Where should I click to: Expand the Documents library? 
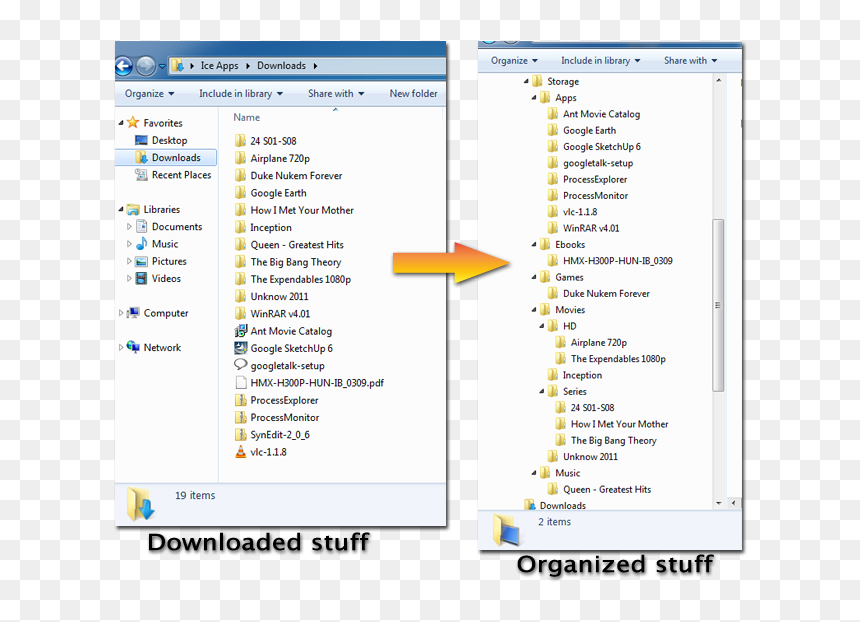click(x=129, y=227)
